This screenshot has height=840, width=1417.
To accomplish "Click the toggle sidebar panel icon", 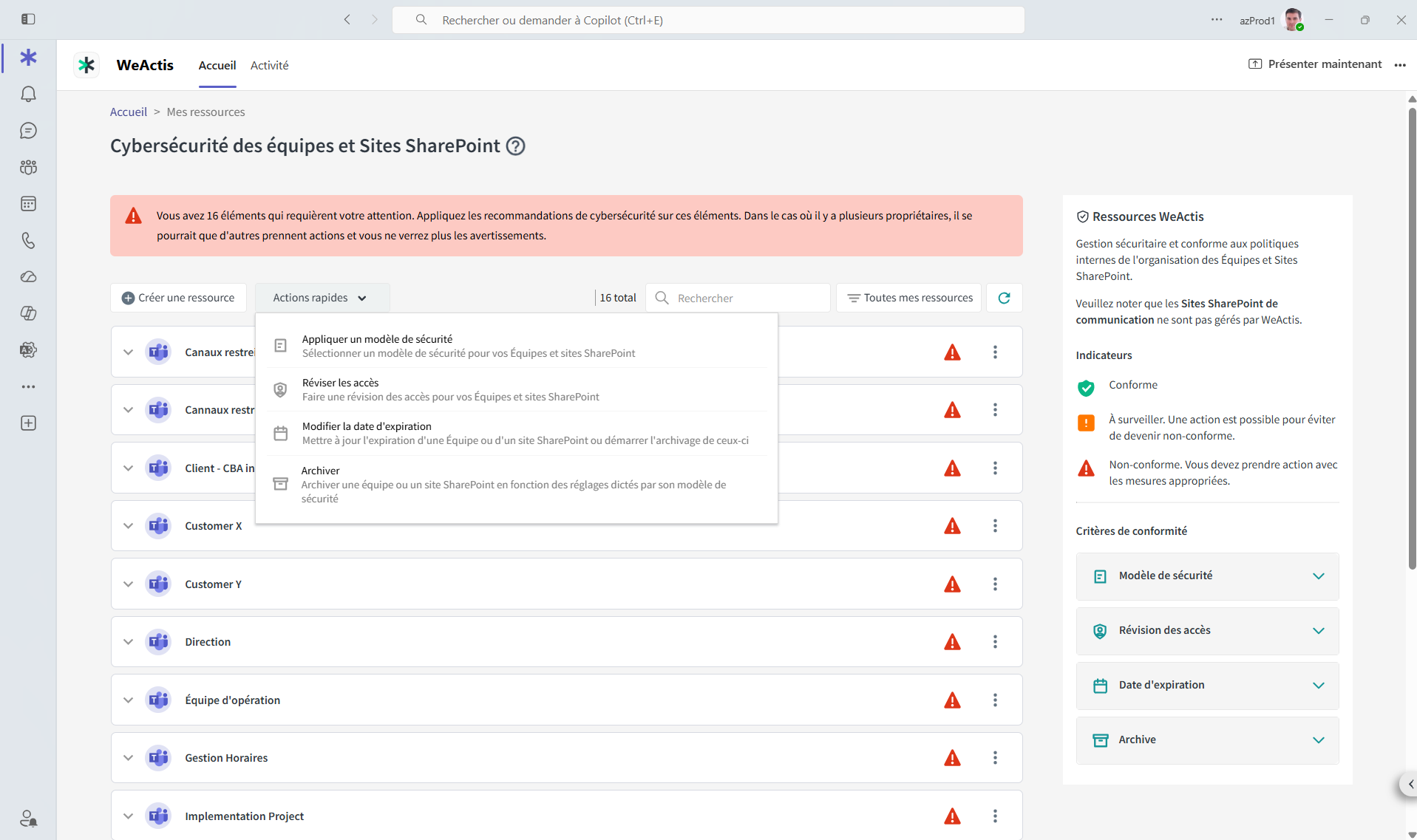I will coord(28,19).
